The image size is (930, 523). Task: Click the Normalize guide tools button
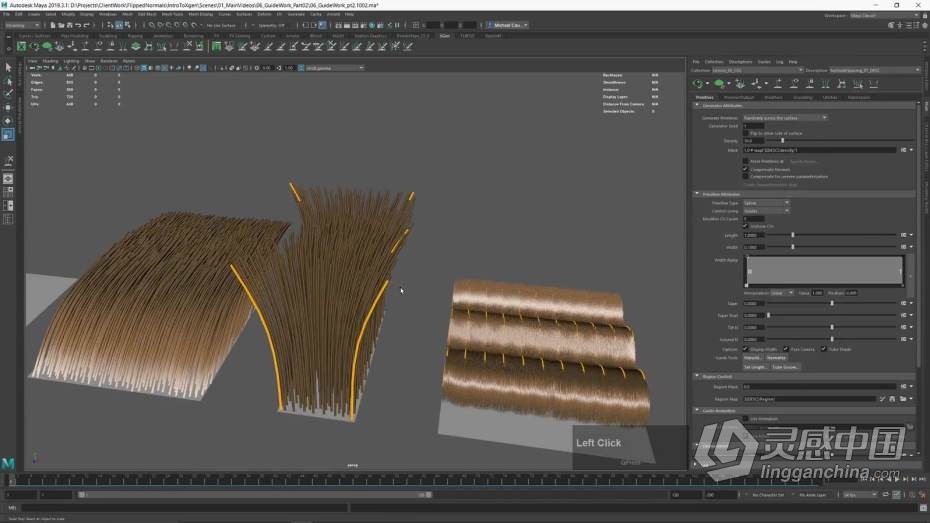(x=776, y=357)
